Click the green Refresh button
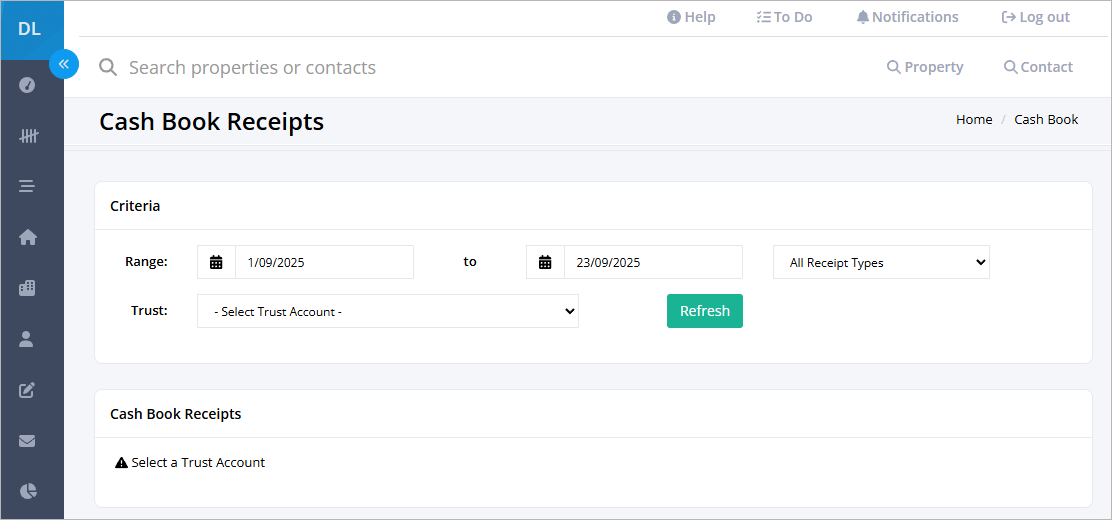Screen dimensions: 1112x520 tap(705, 311)
